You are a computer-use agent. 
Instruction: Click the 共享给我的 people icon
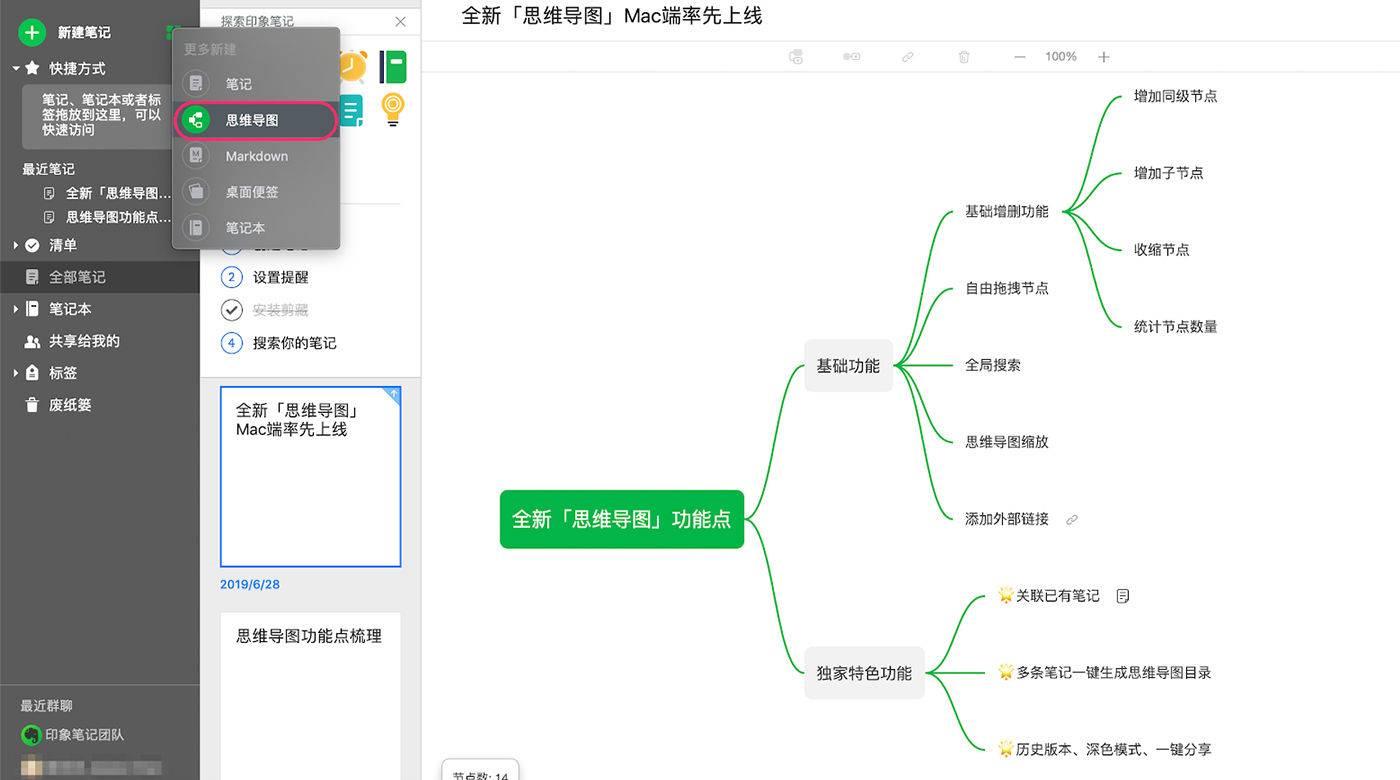[x=32, y=341]
